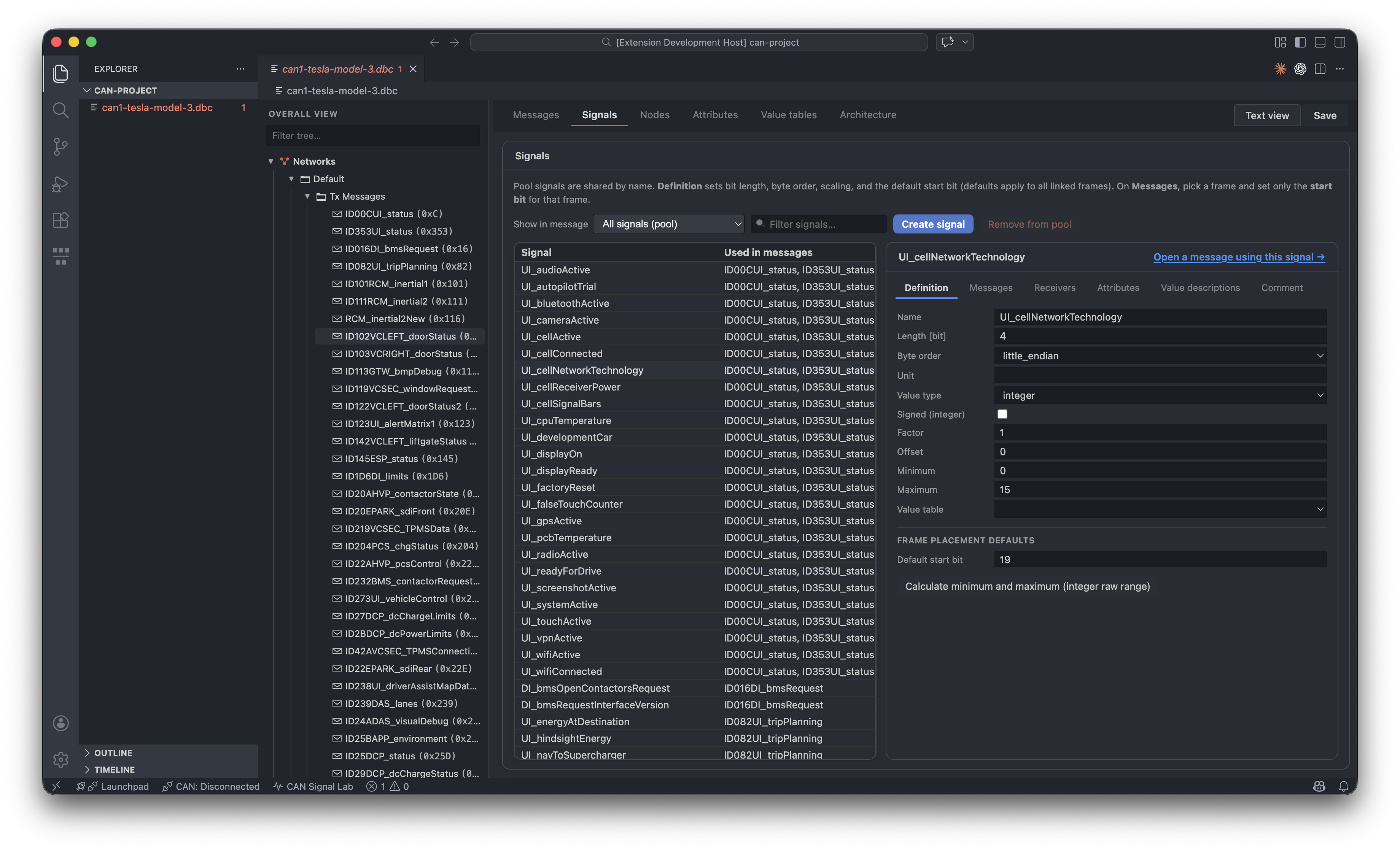Open a message using this signal link

[1239, 257]
